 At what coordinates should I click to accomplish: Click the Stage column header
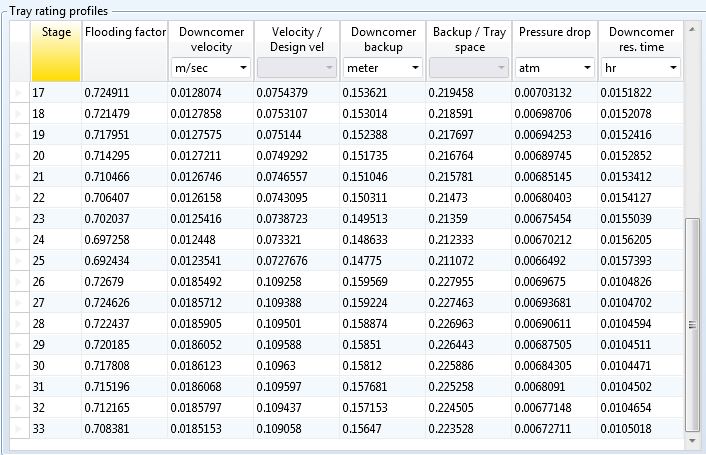(56, 40)
